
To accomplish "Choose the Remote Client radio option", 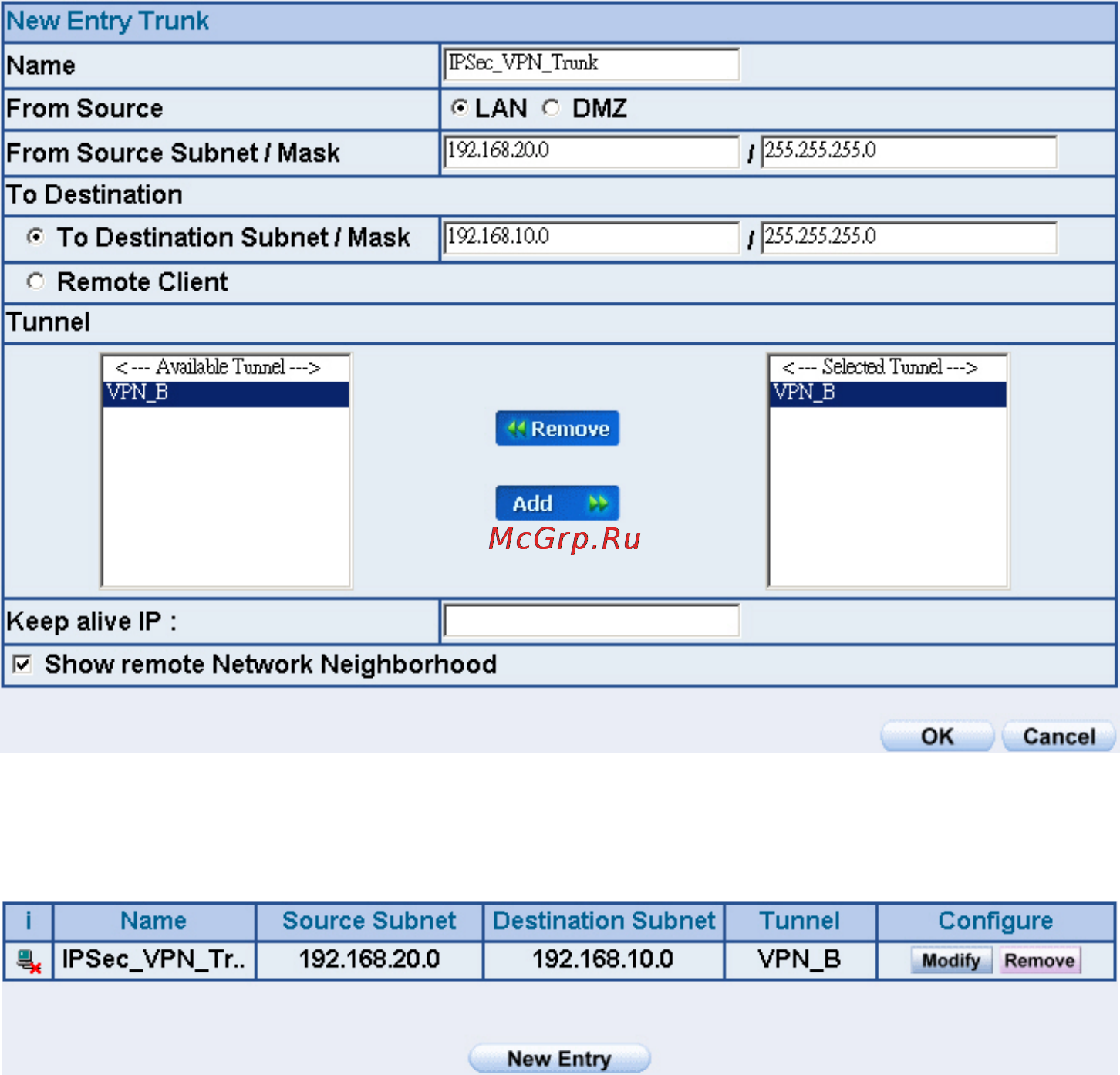I will click(35, 281).
